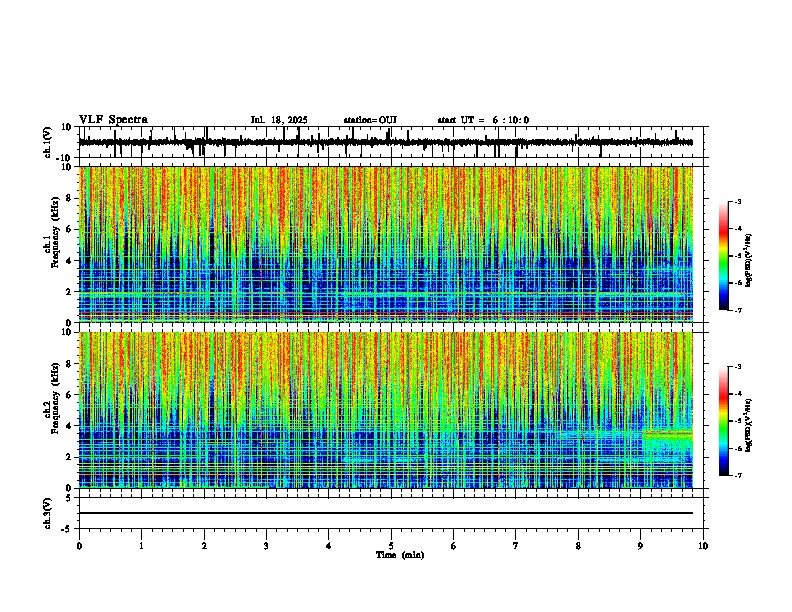Click the ch.2 color bar log(PSD) unit label

(x=749, y=425)
